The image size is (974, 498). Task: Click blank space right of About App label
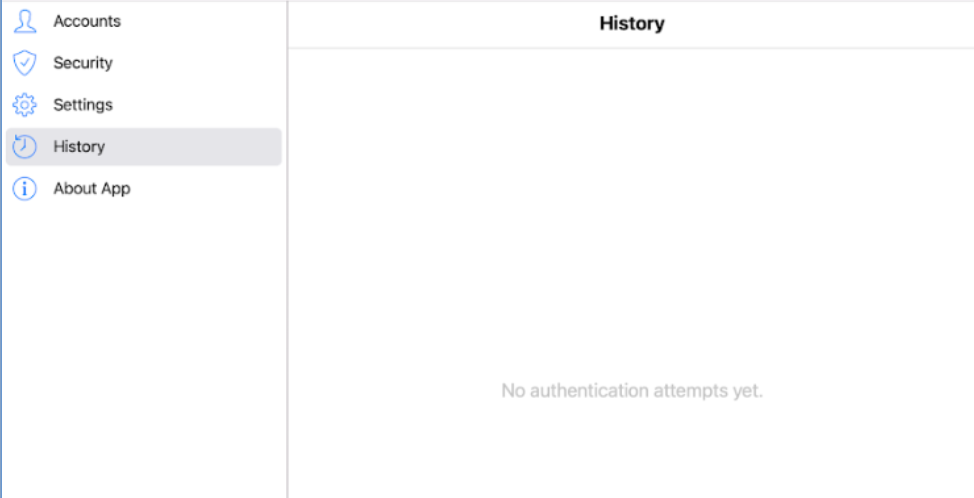pos(210,189)
